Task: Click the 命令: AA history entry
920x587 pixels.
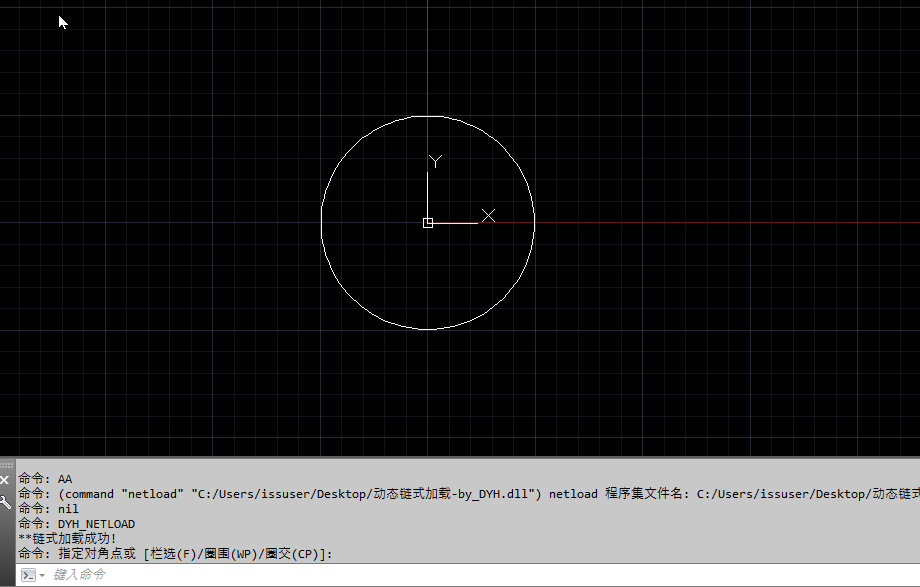Action: coord(45,479)
